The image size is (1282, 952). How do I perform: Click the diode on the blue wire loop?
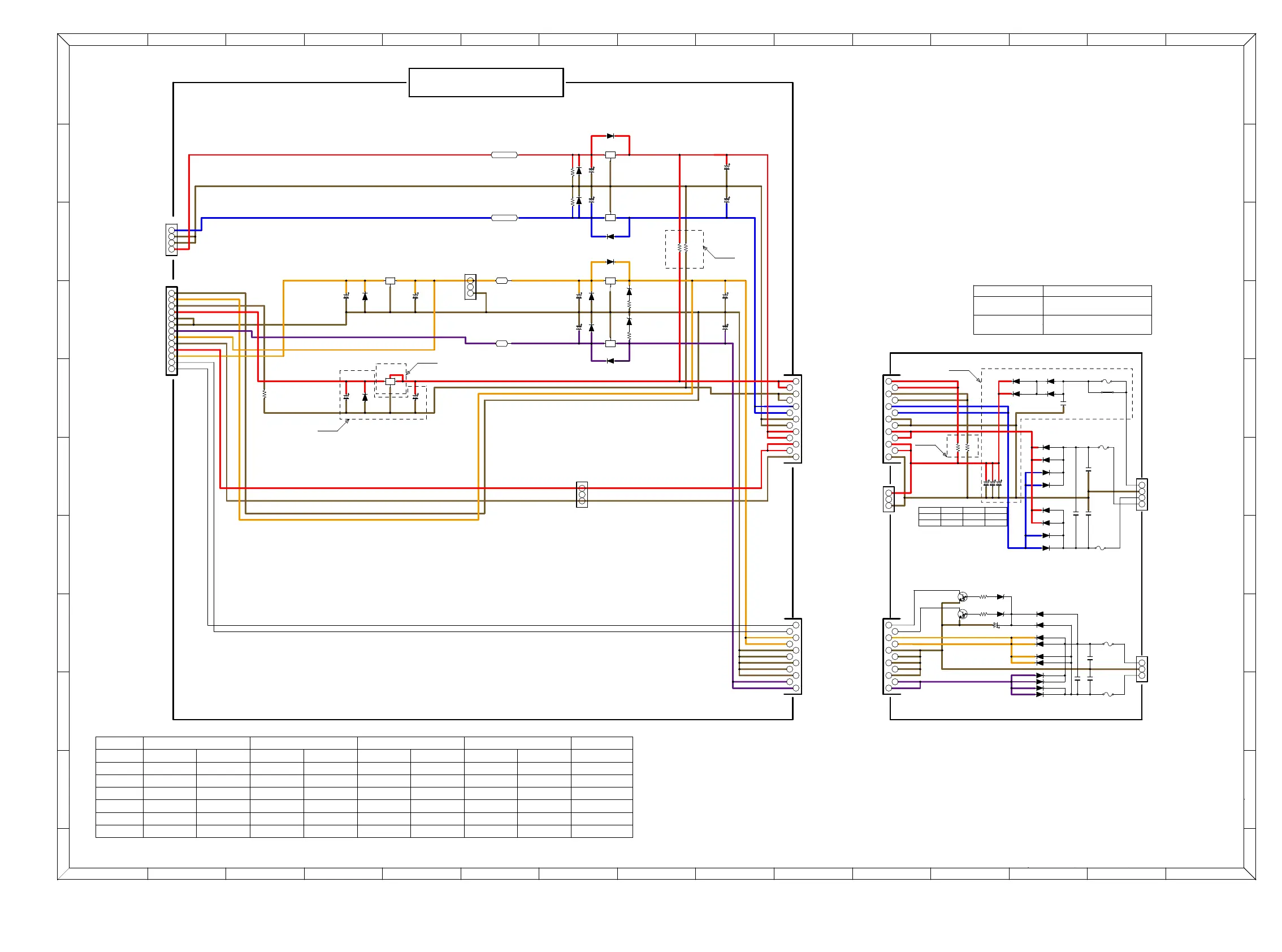[x=610, y=236]
